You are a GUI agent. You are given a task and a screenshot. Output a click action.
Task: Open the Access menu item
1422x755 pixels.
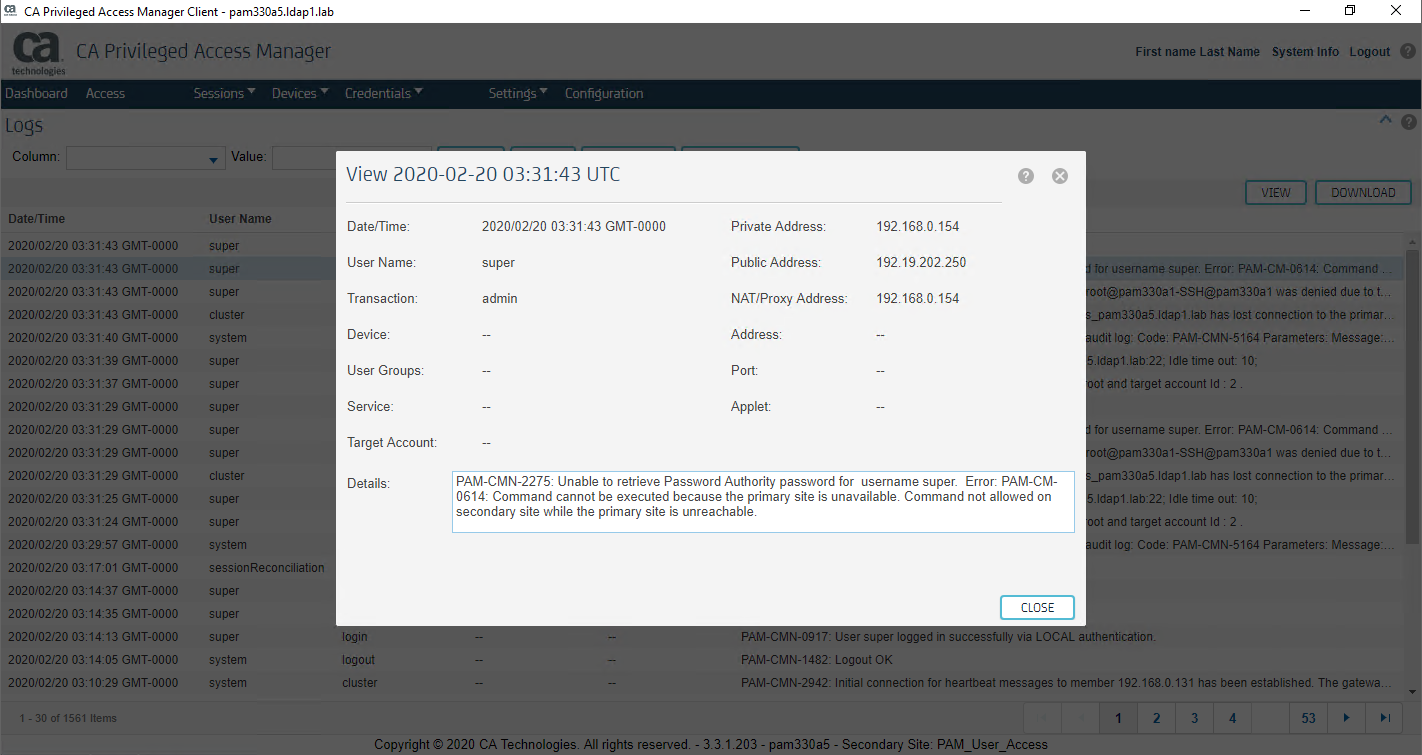(105, 93)
